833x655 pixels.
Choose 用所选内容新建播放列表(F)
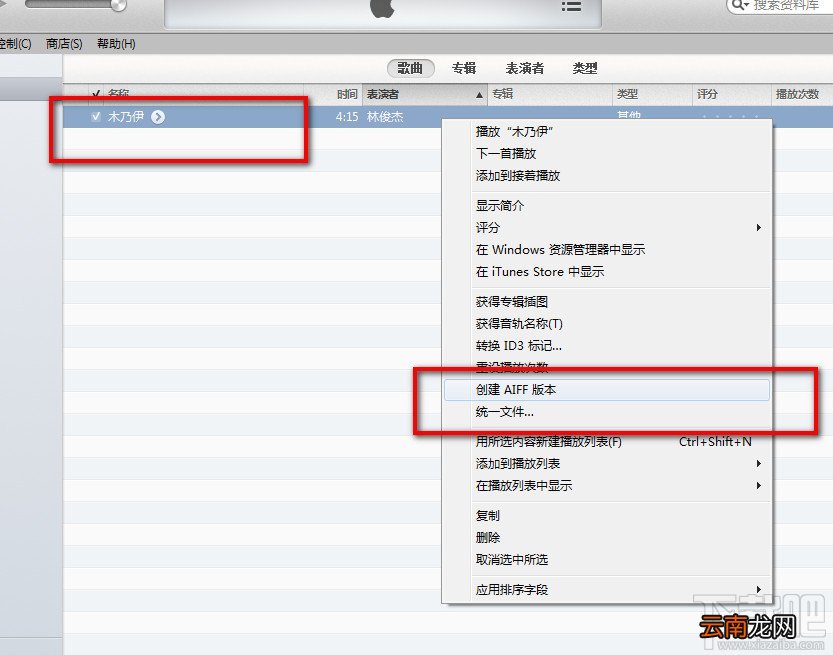click(x=607, y=441)
